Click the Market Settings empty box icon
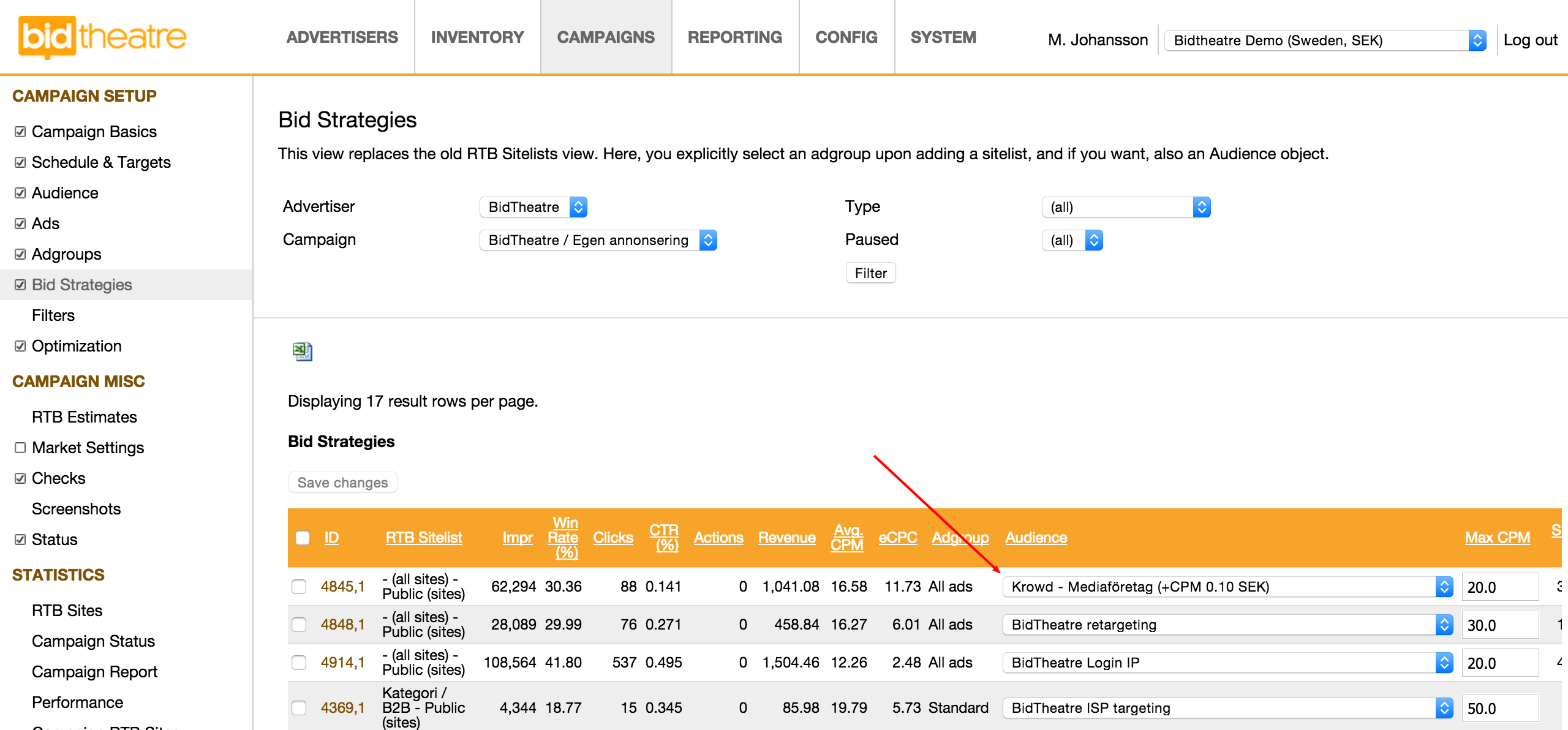 [20, 448]
